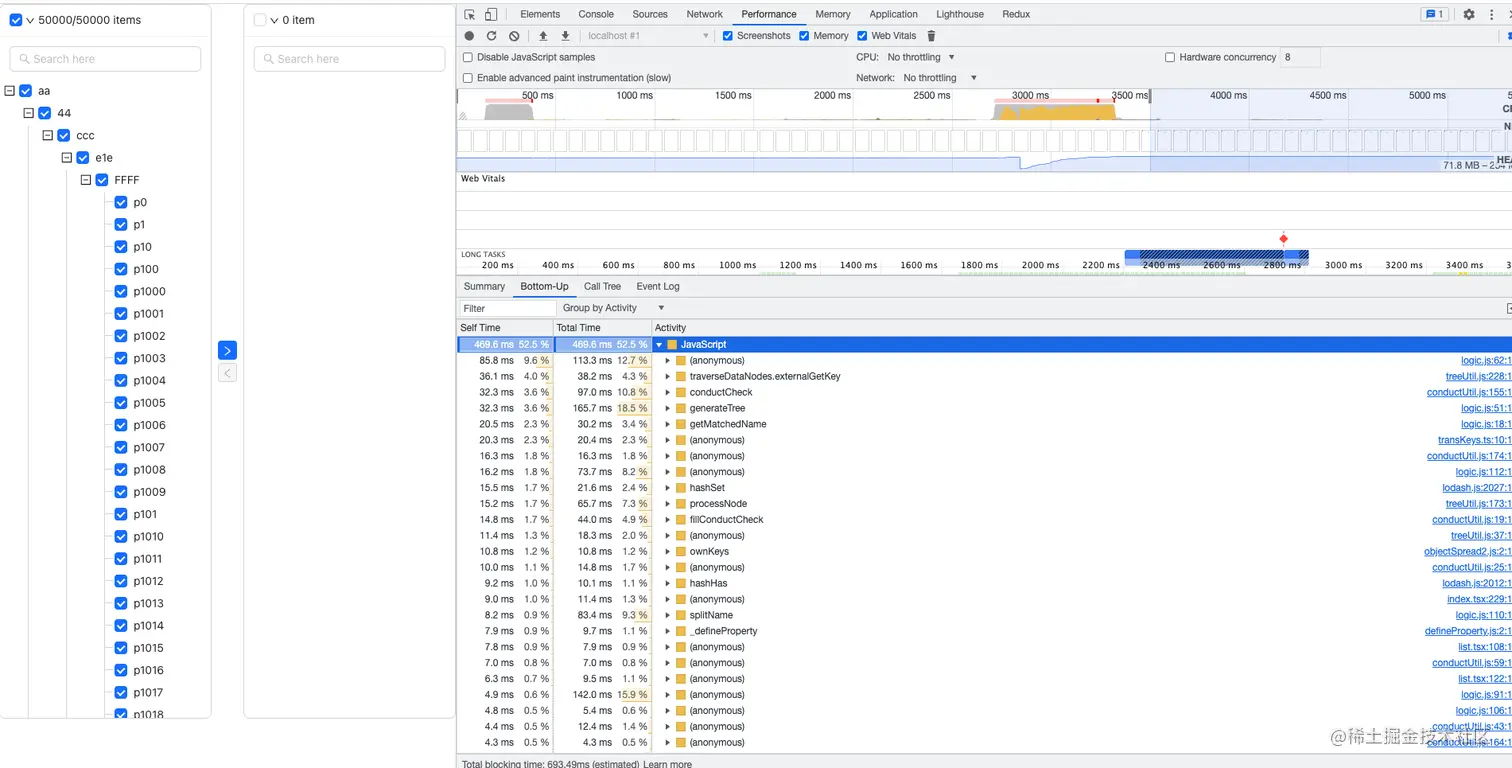Click the folder icon beside ownKeys
Screen dimensions: 1512x768
click(x=680, y=551)
